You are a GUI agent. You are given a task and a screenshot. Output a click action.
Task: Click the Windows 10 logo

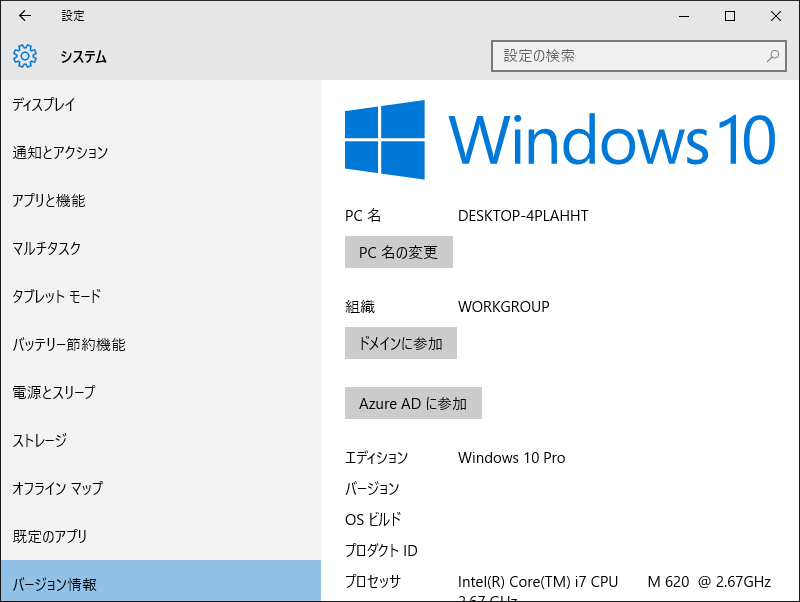pyautogui.click(x=560, y=139)
